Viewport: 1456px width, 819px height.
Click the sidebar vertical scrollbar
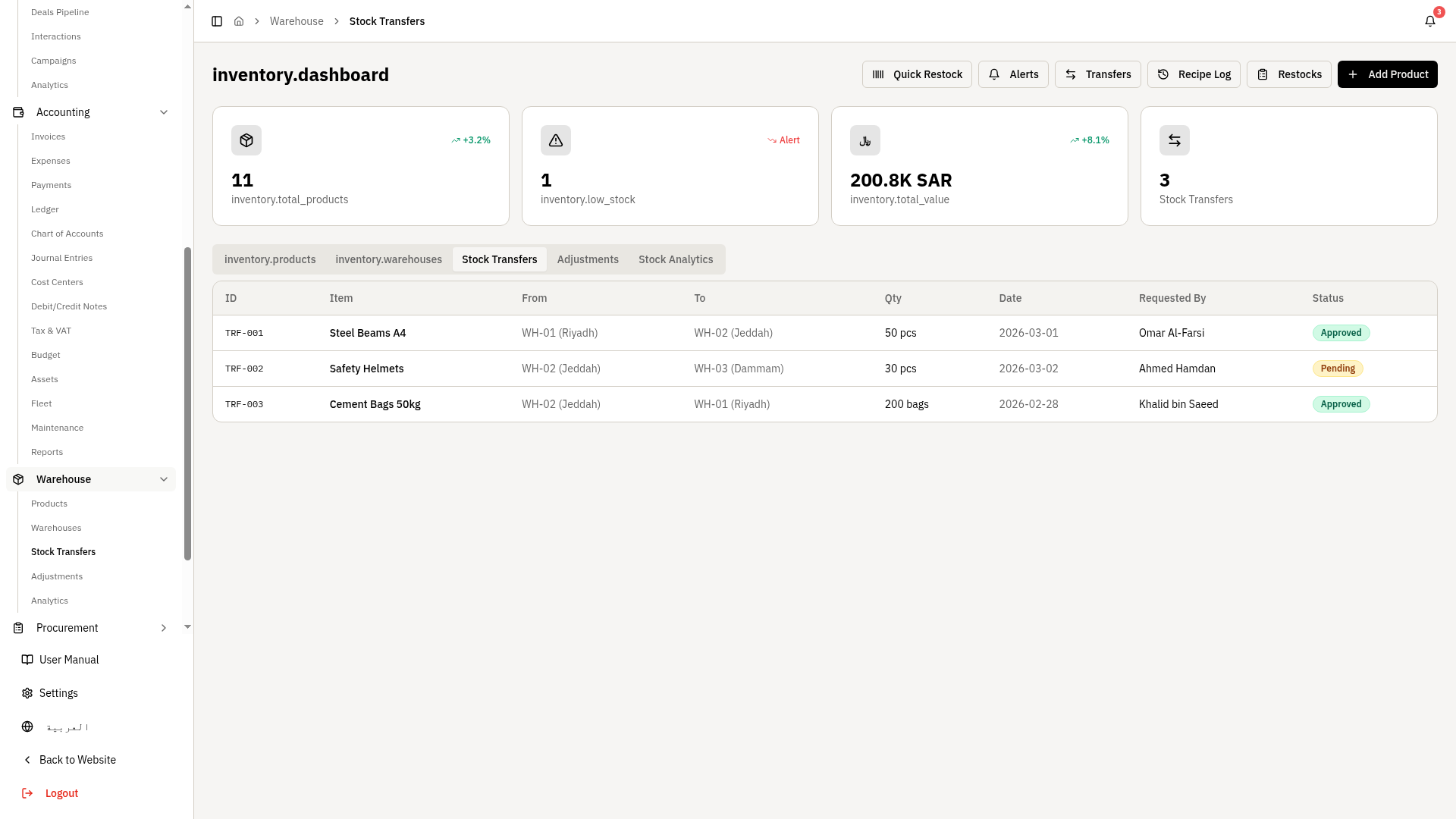click(x=188, y=403)
